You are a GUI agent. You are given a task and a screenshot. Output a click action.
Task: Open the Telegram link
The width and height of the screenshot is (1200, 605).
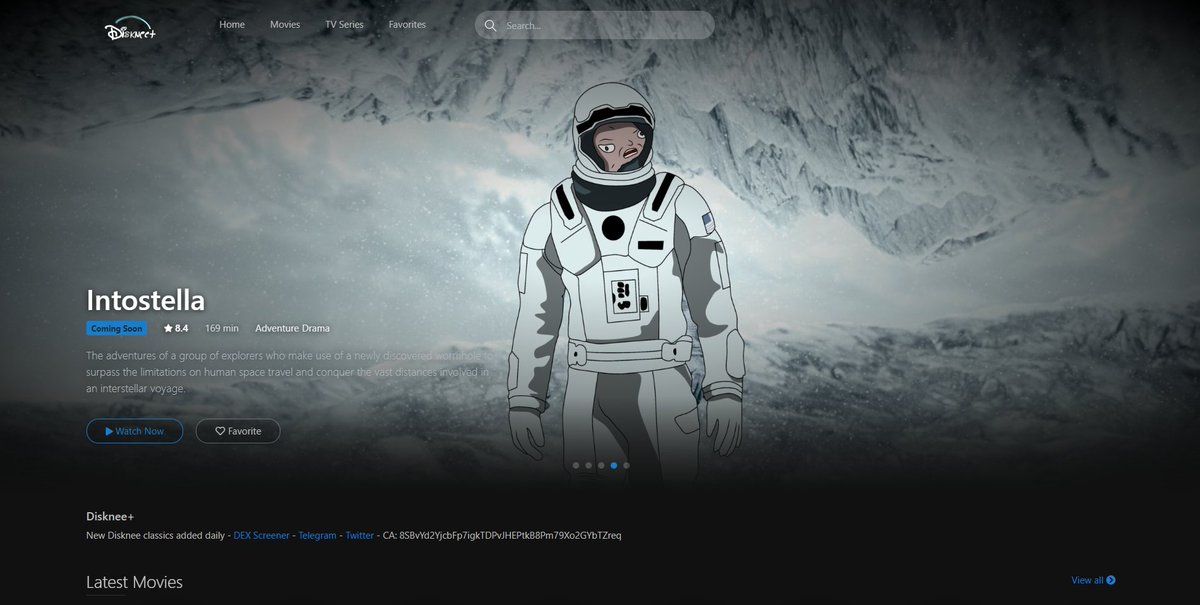318,536
